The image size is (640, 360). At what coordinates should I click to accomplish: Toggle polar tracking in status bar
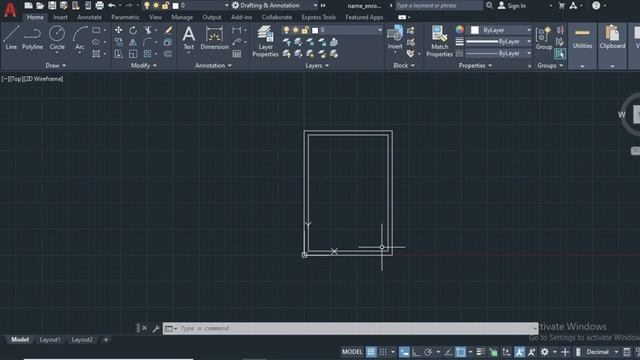(428, 352)
